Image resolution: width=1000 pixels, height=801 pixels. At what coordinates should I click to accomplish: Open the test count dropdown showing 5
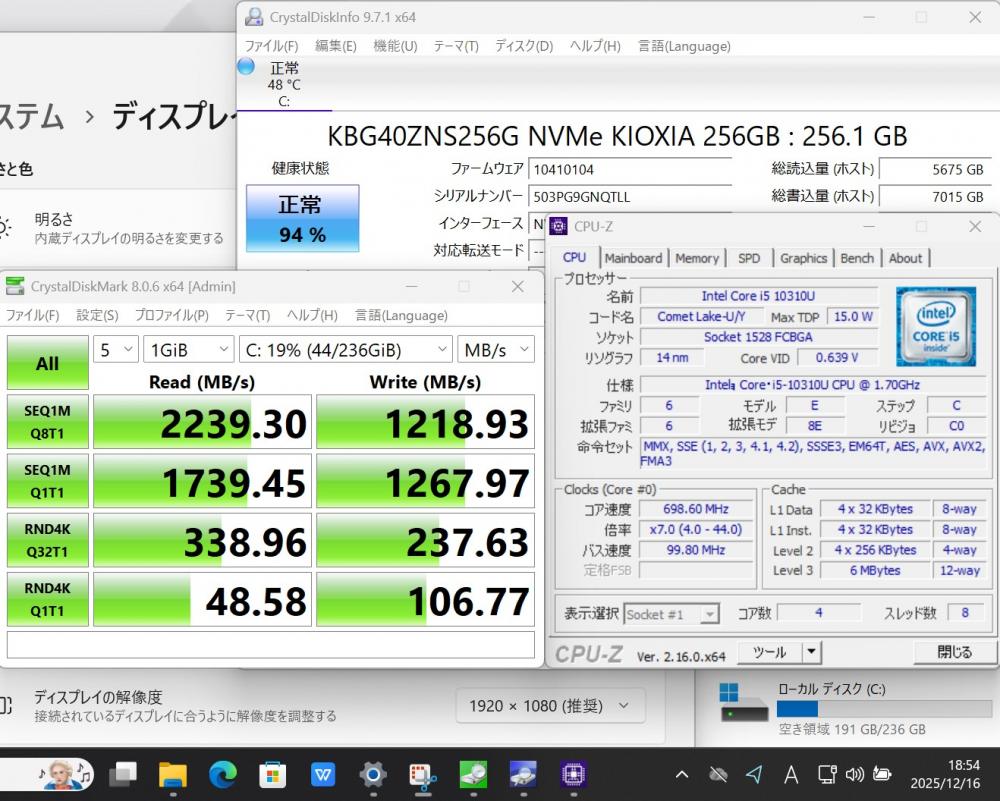point(115,350)
